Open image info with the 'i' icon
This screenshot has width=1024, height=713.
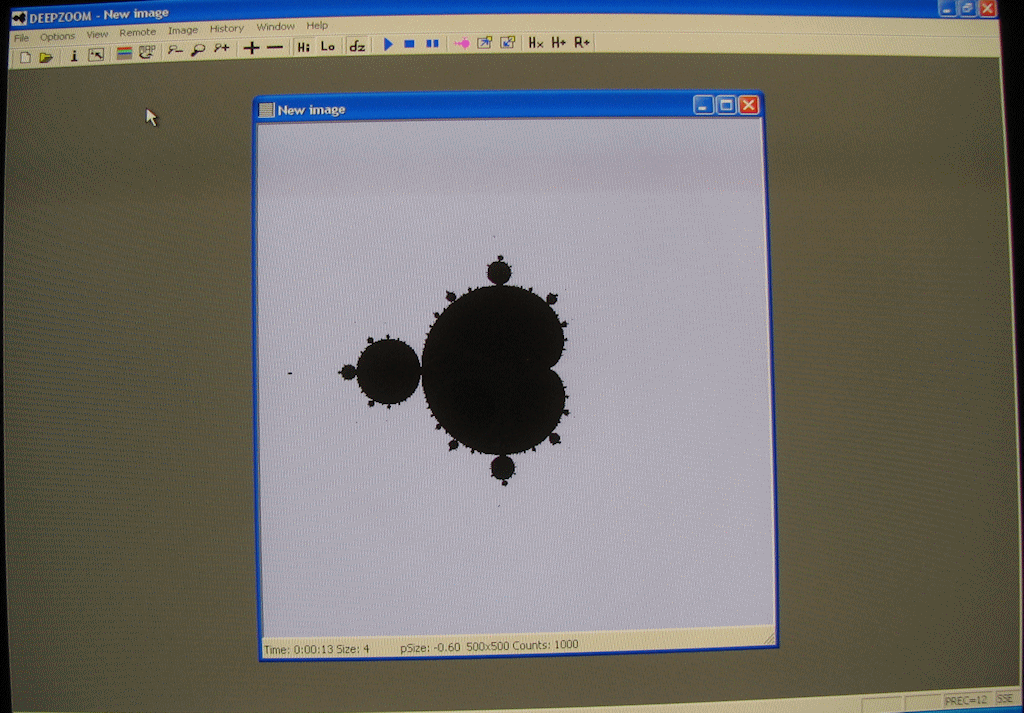[74, 55]
